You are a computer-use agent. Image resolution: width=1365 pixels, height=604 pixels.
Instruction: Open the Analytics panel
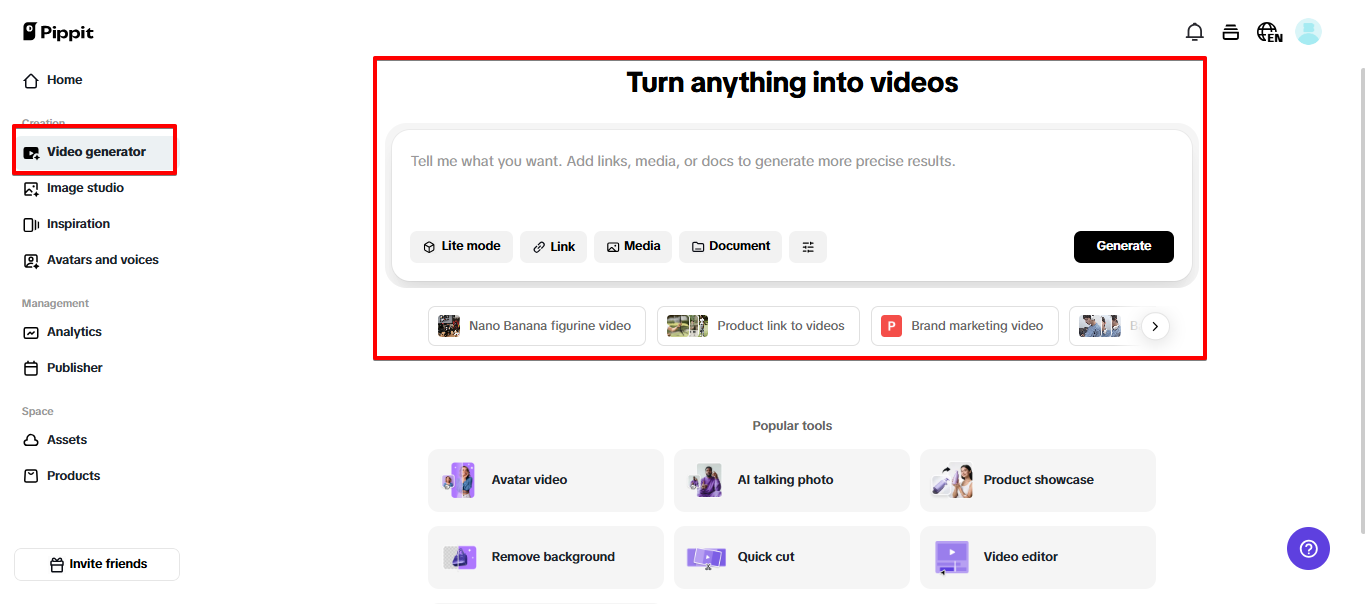(76, 332)
